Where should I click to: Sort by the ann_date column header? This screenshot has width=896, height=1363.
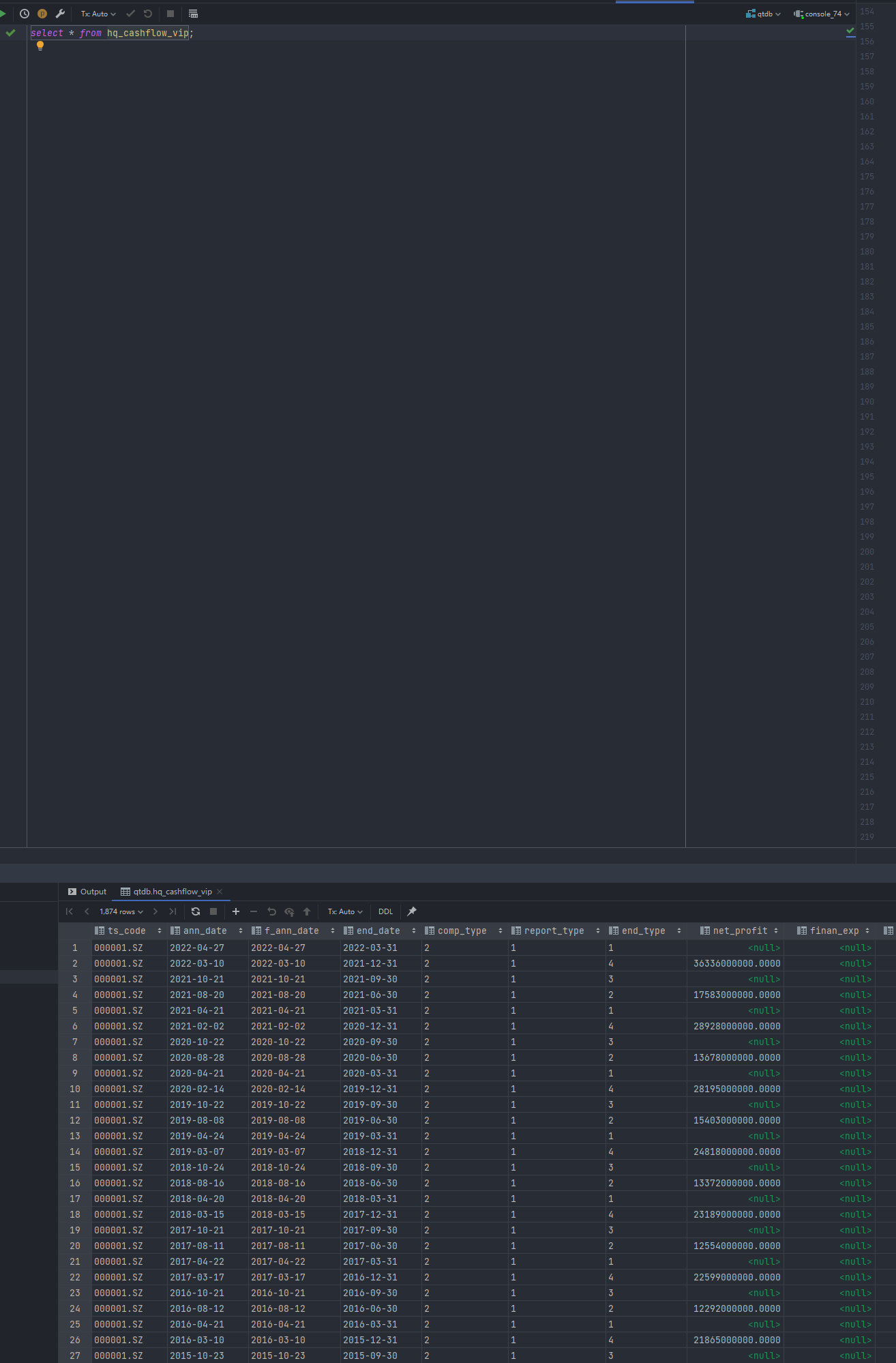point(205,930)
